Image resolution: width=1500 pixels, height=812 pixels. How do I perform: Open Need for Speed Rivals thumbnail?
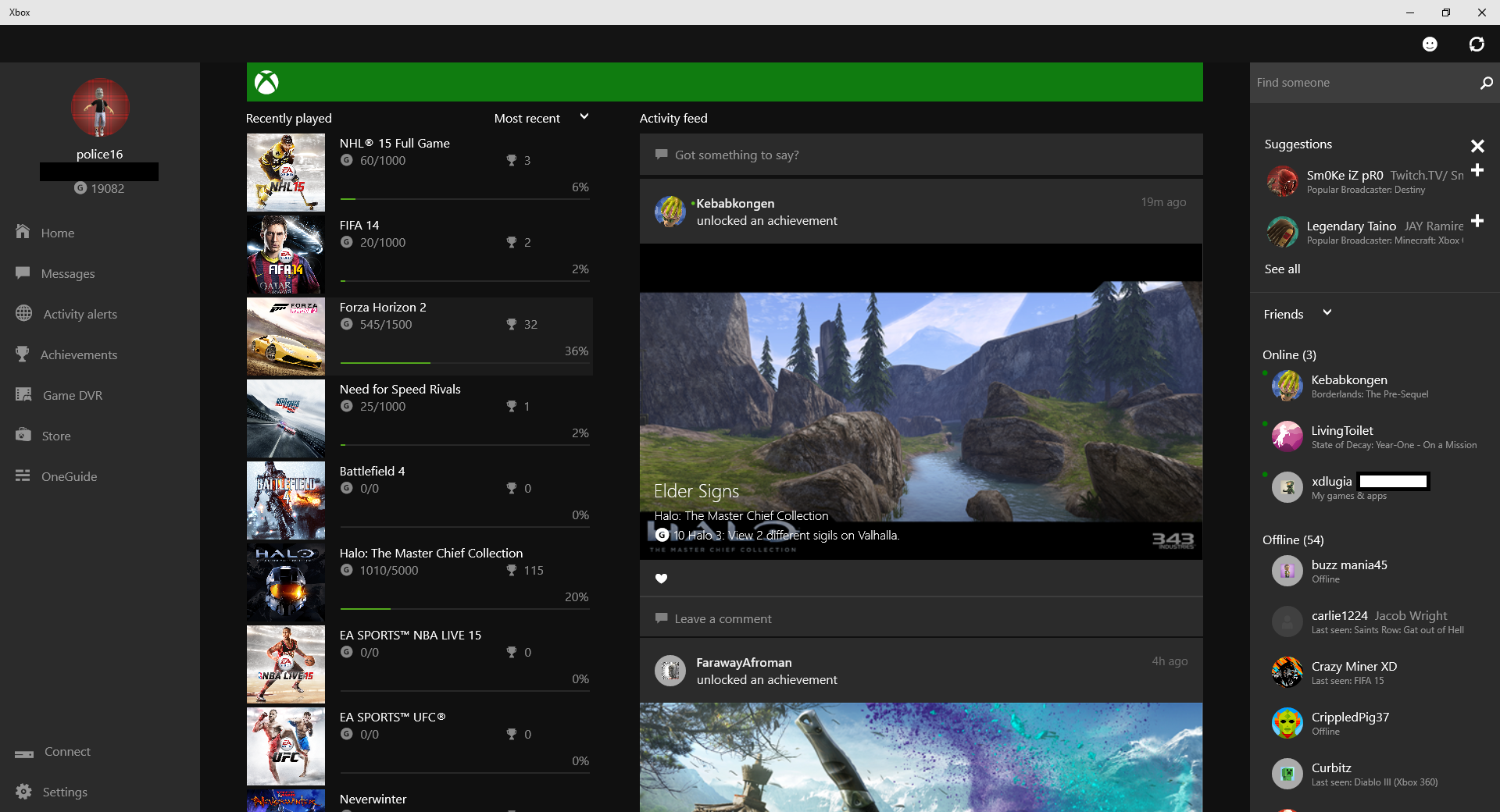click(286, 418)
